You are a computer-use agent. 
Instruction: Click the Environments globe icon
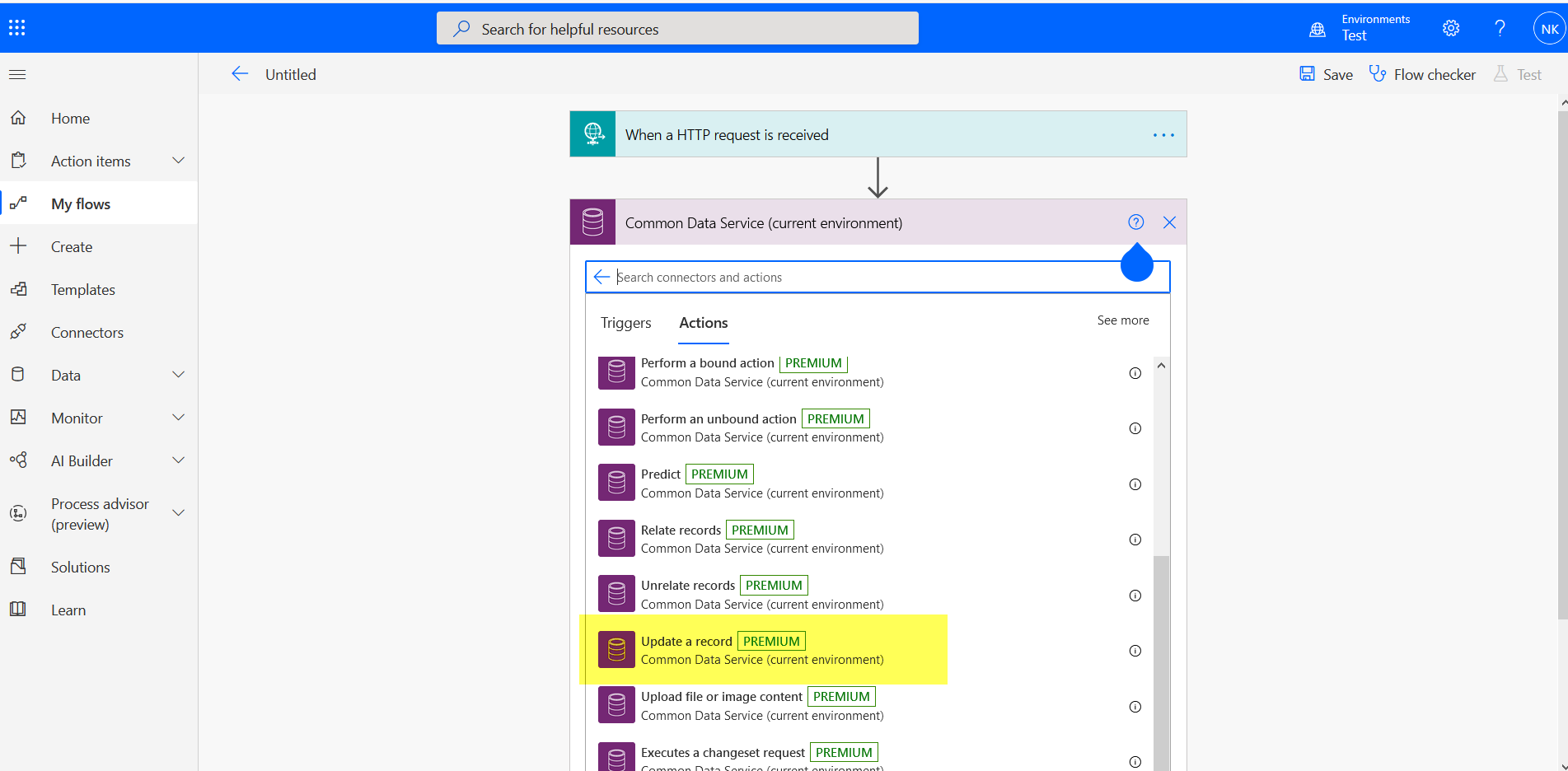1318,30
